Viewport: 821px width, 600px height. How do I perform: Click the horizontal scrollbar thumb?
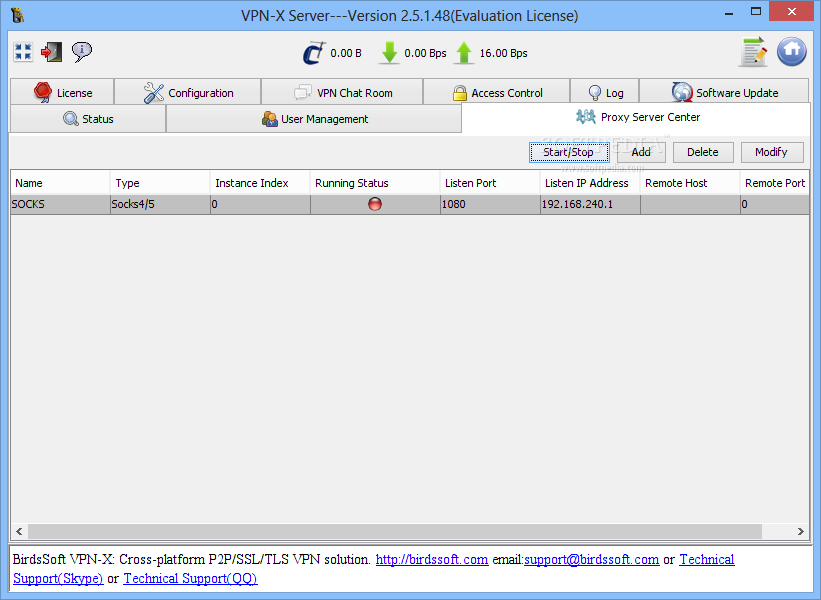point(395,531)
